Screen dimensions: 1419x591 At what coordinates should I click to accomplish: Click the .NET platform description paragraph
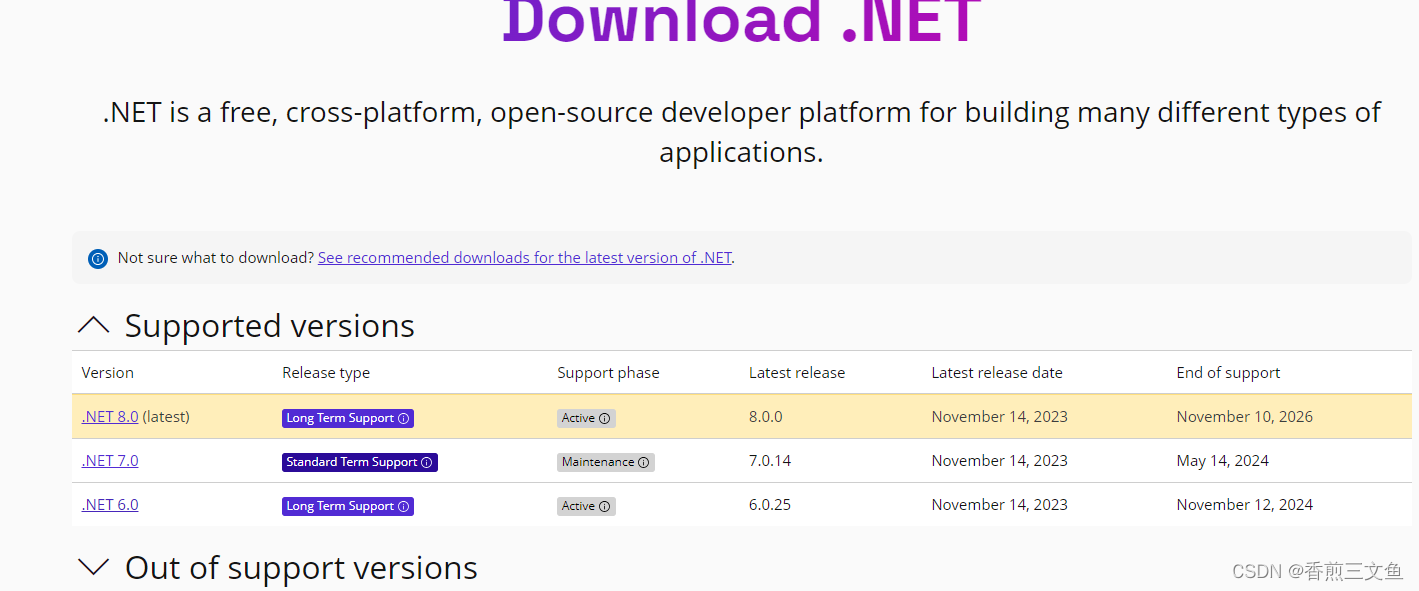741,132
